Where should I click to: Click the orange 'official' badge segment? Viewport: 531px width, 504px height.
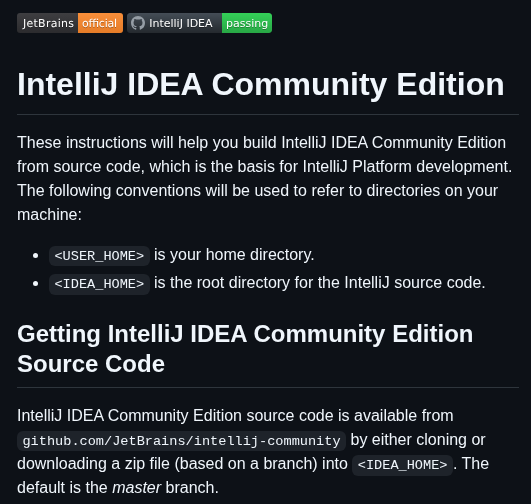tap(100, 23)
